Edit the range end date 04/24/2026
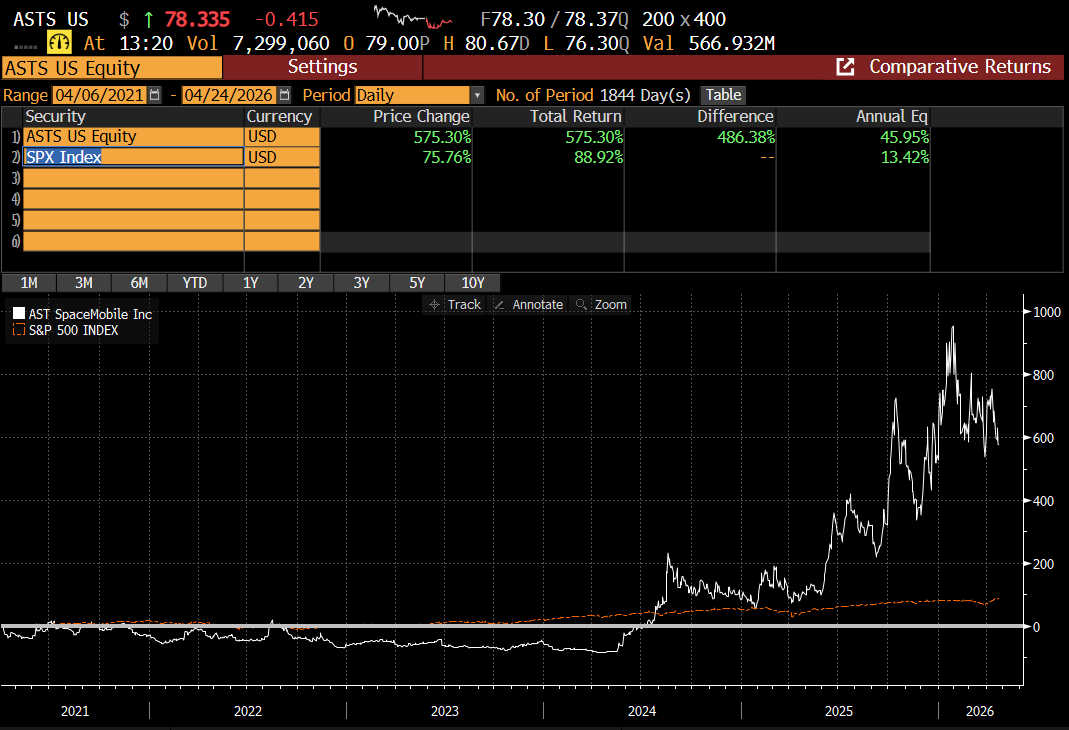This screenshot has height=730, width=1069. [228, 95]
